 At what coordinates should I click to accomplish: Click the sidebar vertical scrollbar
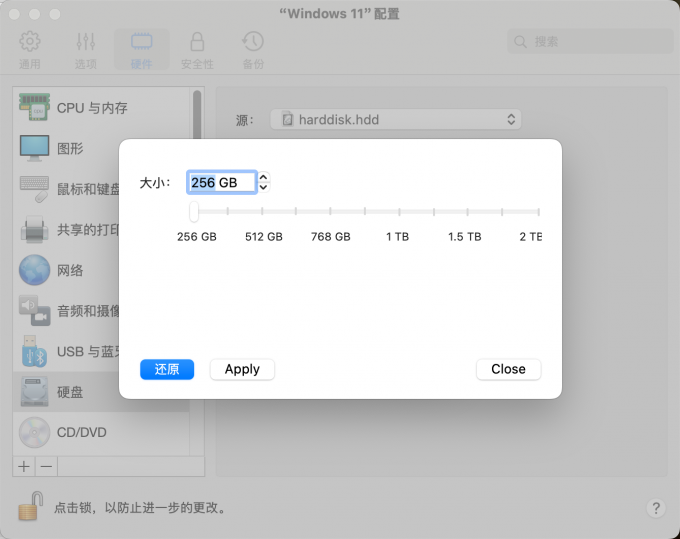point(197,117)
